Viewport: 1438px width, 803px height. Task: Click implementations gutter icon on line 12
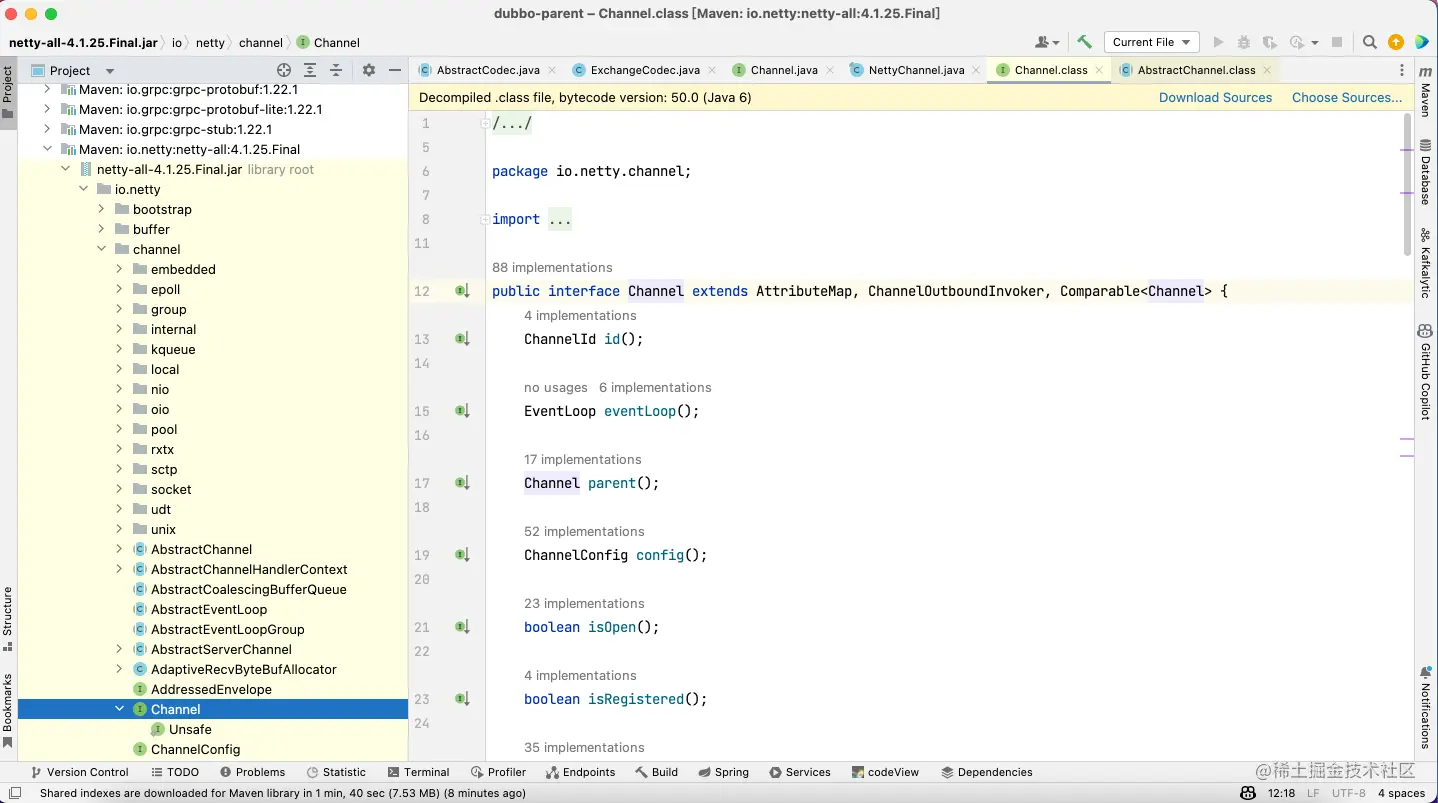click(462, 291)
